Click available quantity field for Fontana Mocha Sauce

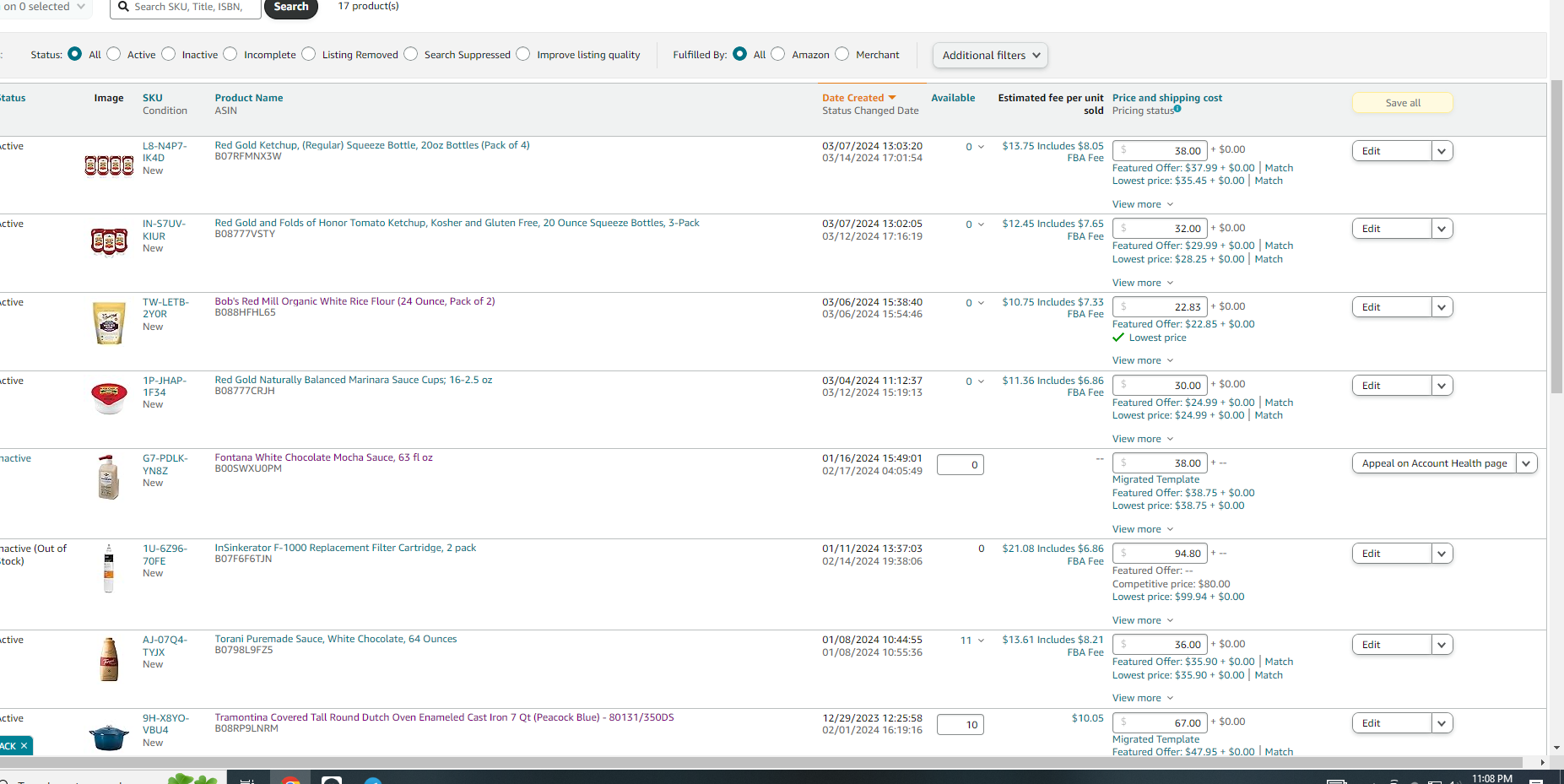tap(961, 465)
